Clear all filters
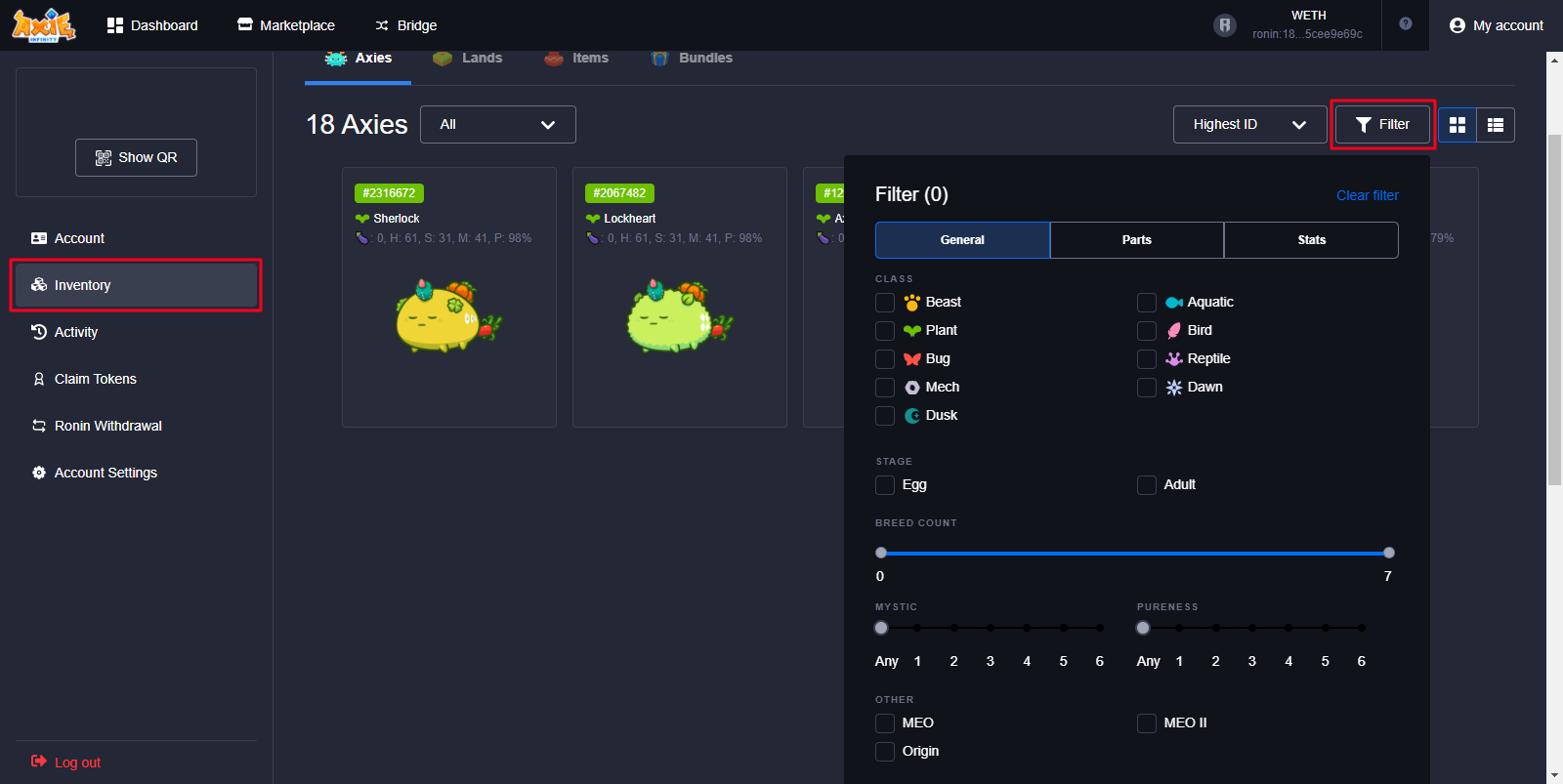The image size is (1563, 784). pyautogui.click(x=1367, y=195)
